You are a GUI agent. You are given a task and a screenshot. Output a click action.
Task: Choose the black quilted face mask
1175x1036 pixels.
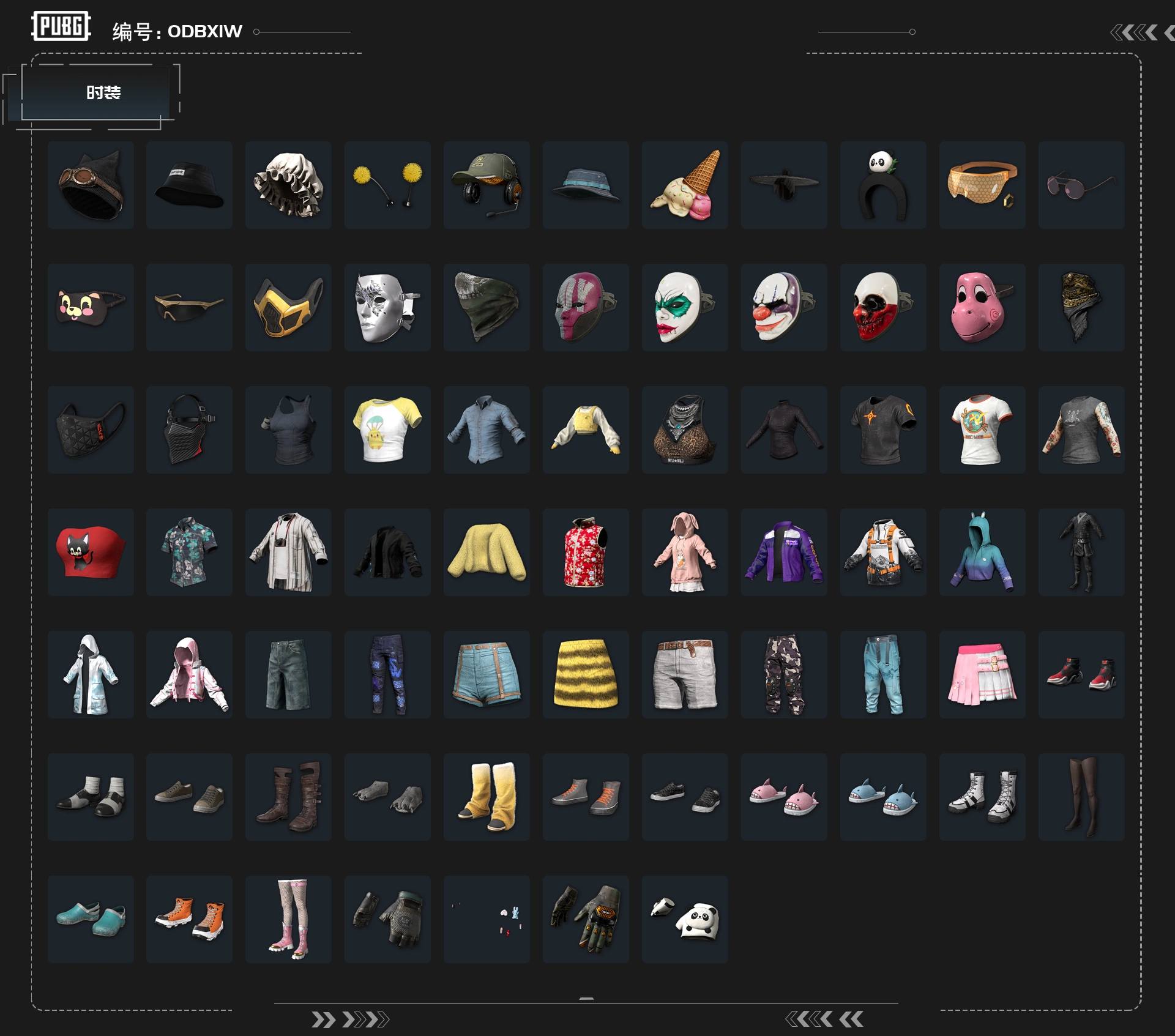point(91,430)
